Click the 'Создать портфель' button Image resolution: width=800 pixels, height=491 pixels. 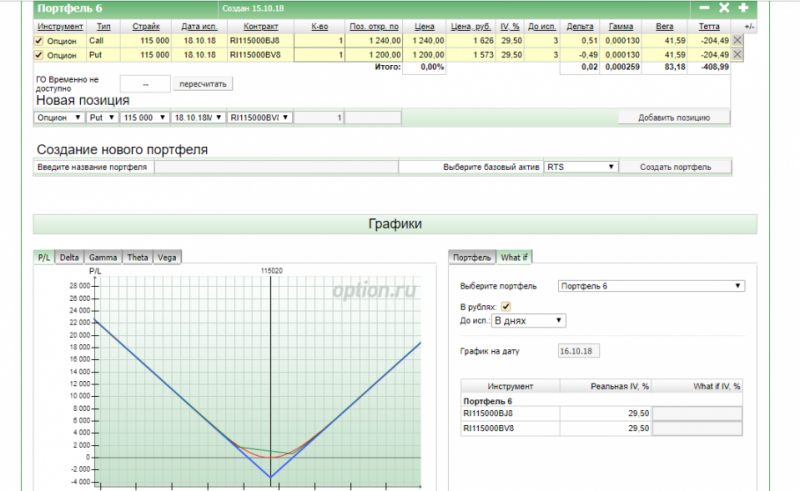[676, 167]
